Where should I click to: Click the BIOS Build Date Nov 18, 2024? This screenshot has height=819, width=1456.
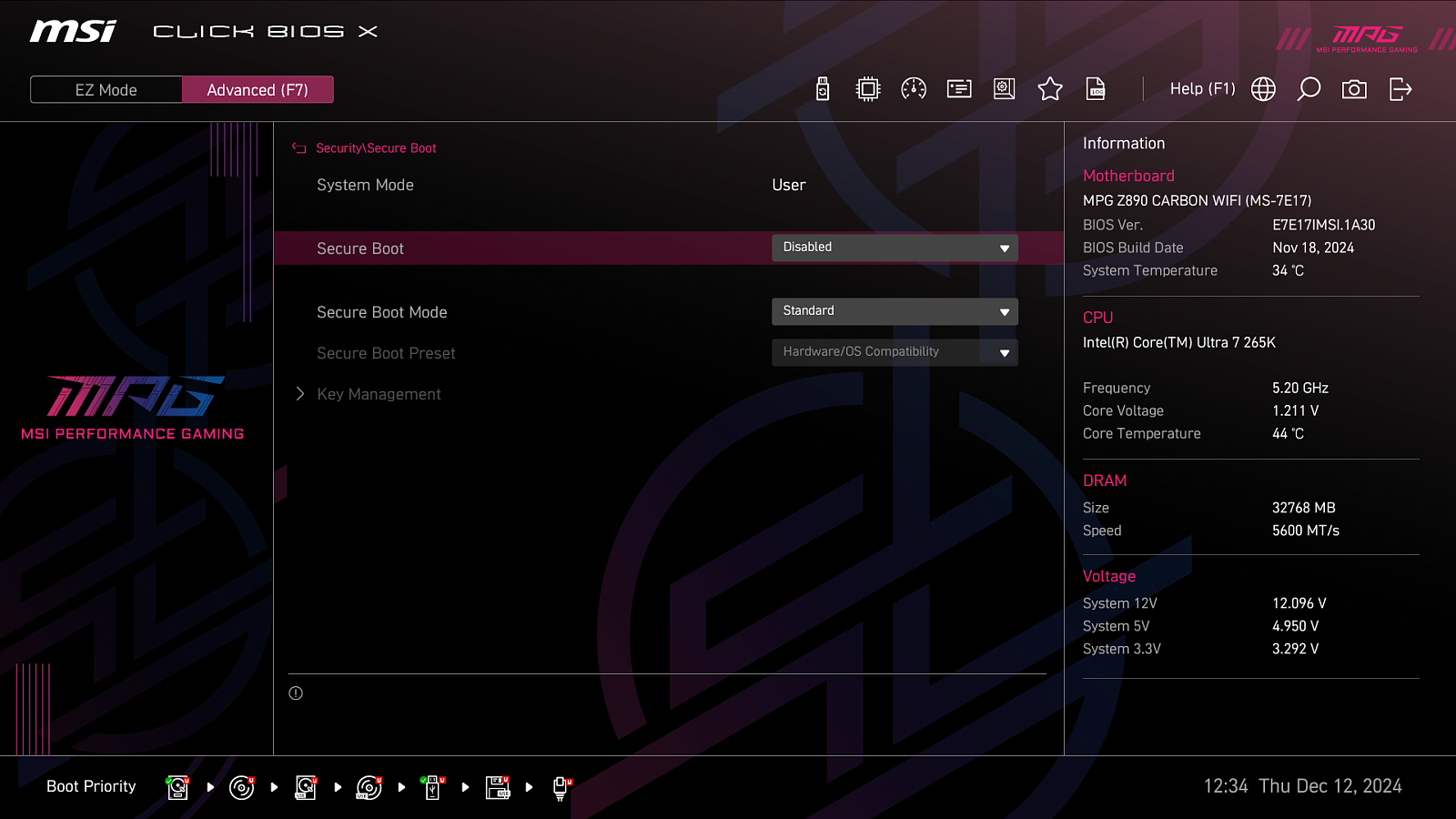(x=1313, y=248)
